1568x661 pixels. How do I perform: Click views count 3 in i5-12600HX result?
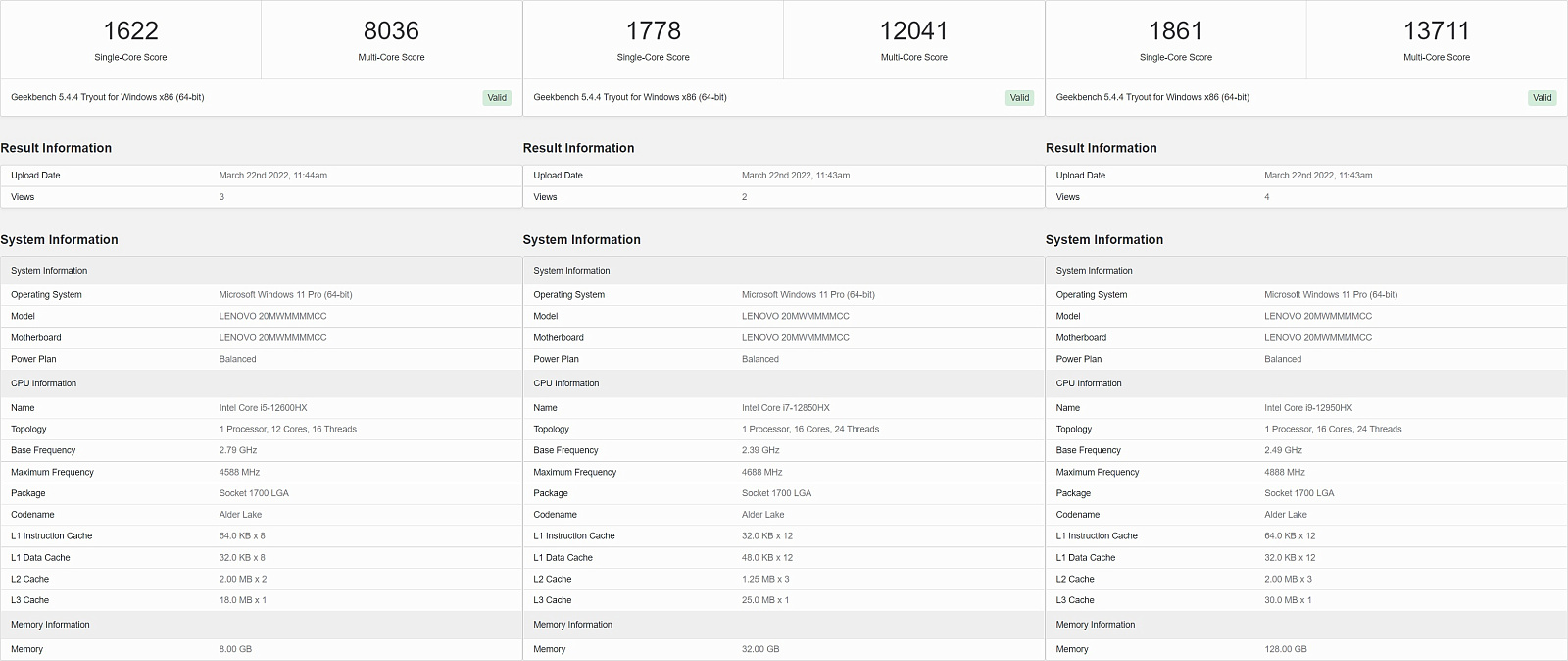click(221, 197)
